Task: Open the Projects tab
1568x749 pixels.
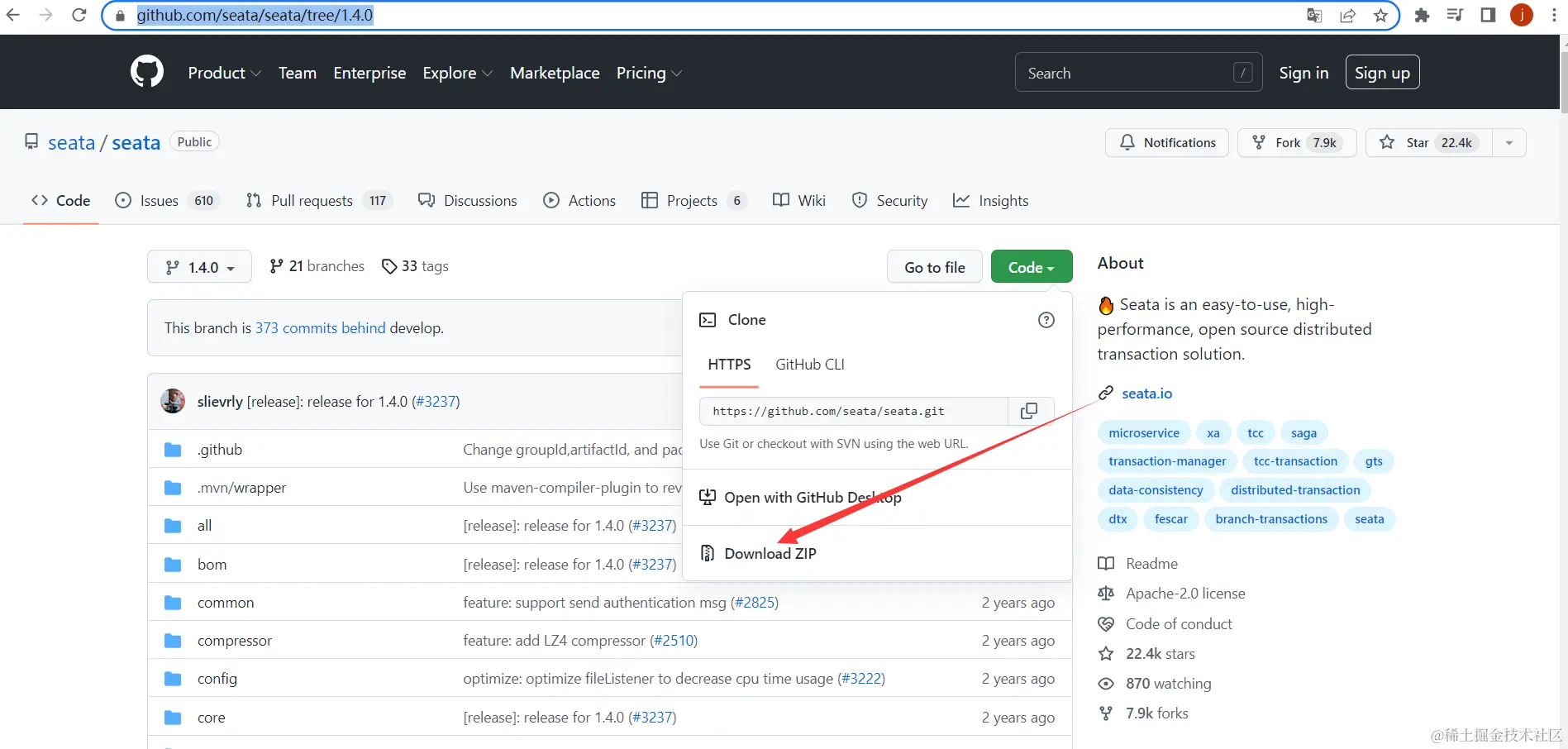Action: [694, 200]
